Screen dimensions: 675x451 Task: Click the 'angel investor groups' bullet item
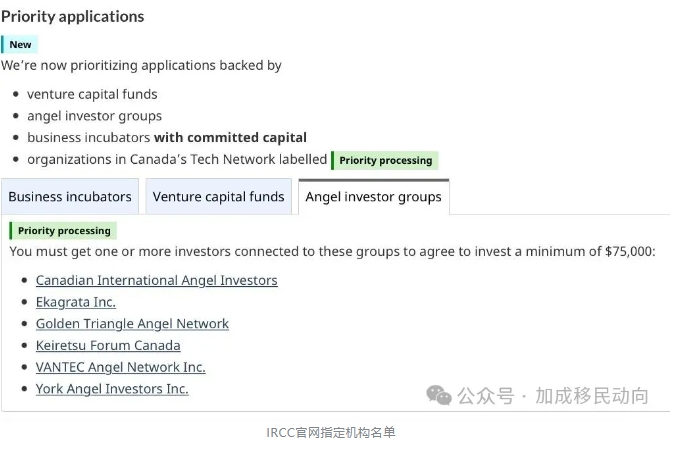pyautogui.click(x=94, y=116)
